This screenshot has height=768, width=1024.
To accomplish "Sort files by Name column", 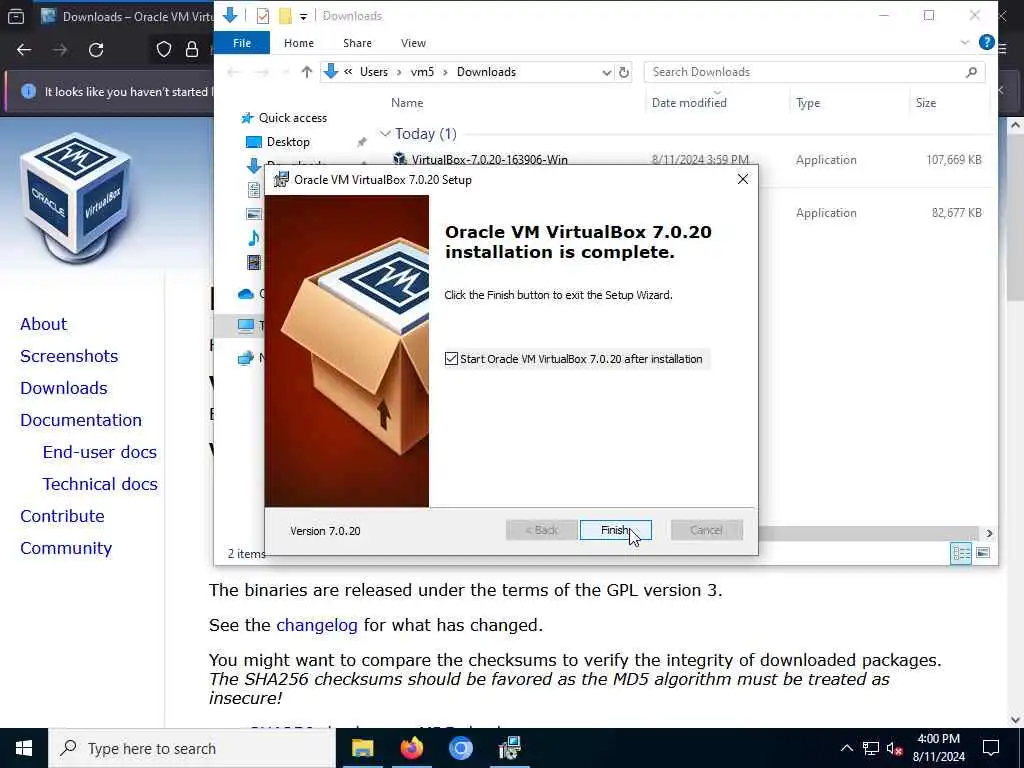I will [407, 103].
